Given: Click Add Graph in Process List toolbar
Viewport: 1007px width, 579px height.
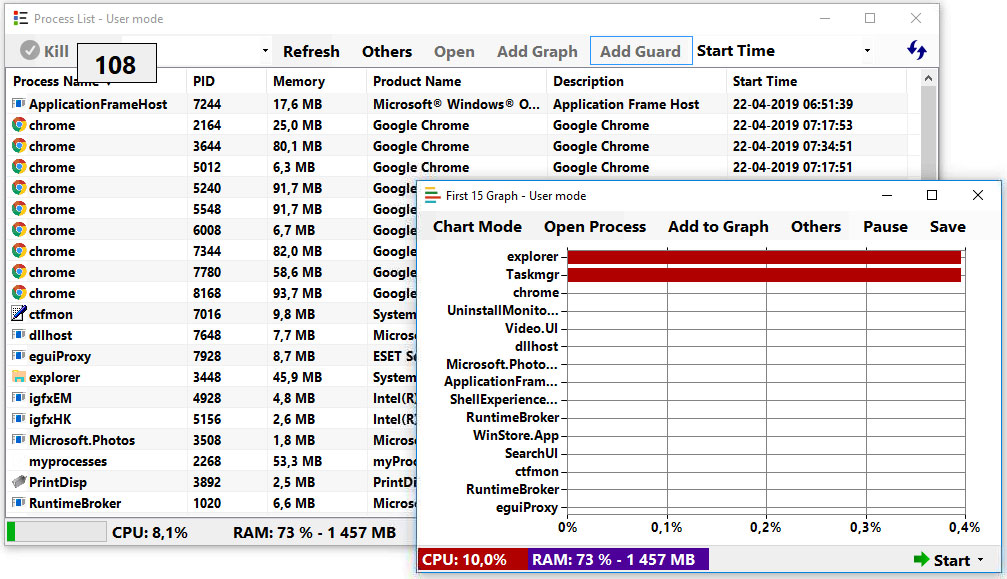Looking at the screenshot, I should pyautogui.click(x=537, y=51).
